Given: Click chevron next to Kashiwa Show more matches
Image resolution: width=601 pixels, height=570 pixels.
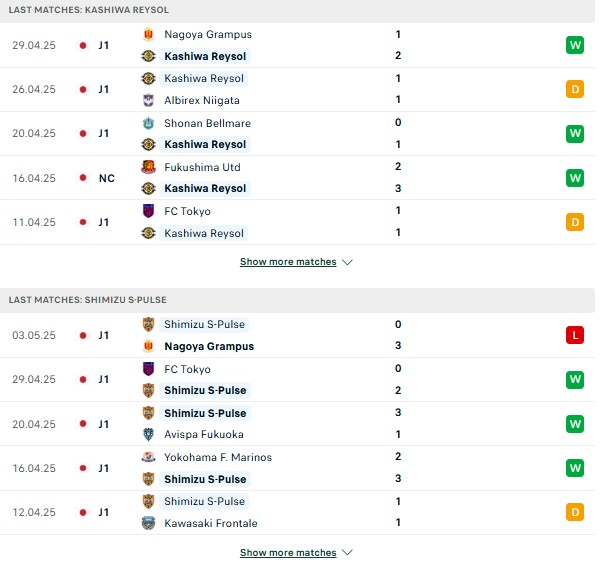Looking at the screenshot, I should pyautogui.click(x=347, y=262).
